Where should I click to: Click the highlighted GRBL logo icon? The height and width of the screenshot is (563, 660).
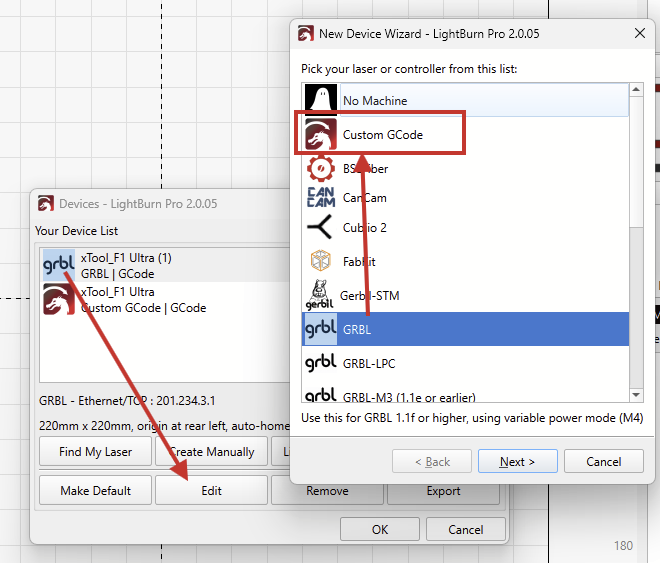coord(321,329)
